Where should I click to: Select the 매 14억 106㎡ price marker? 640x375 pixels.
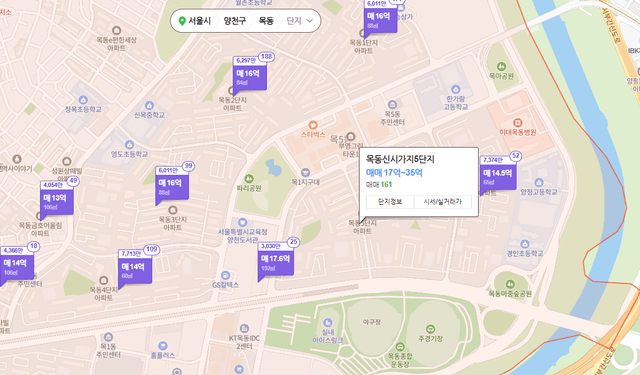(16, 266)
